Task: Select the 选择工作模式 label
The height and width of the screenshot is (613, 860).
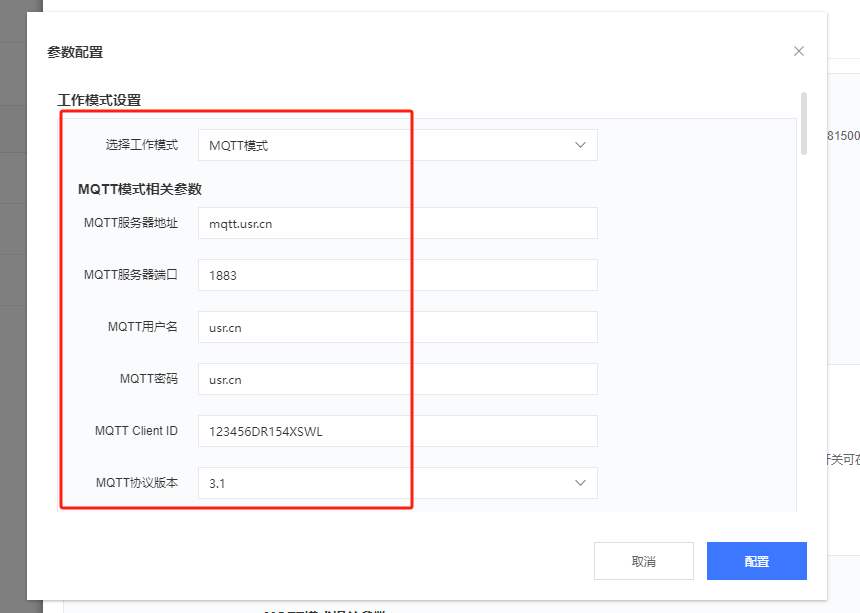Action: 142,145
